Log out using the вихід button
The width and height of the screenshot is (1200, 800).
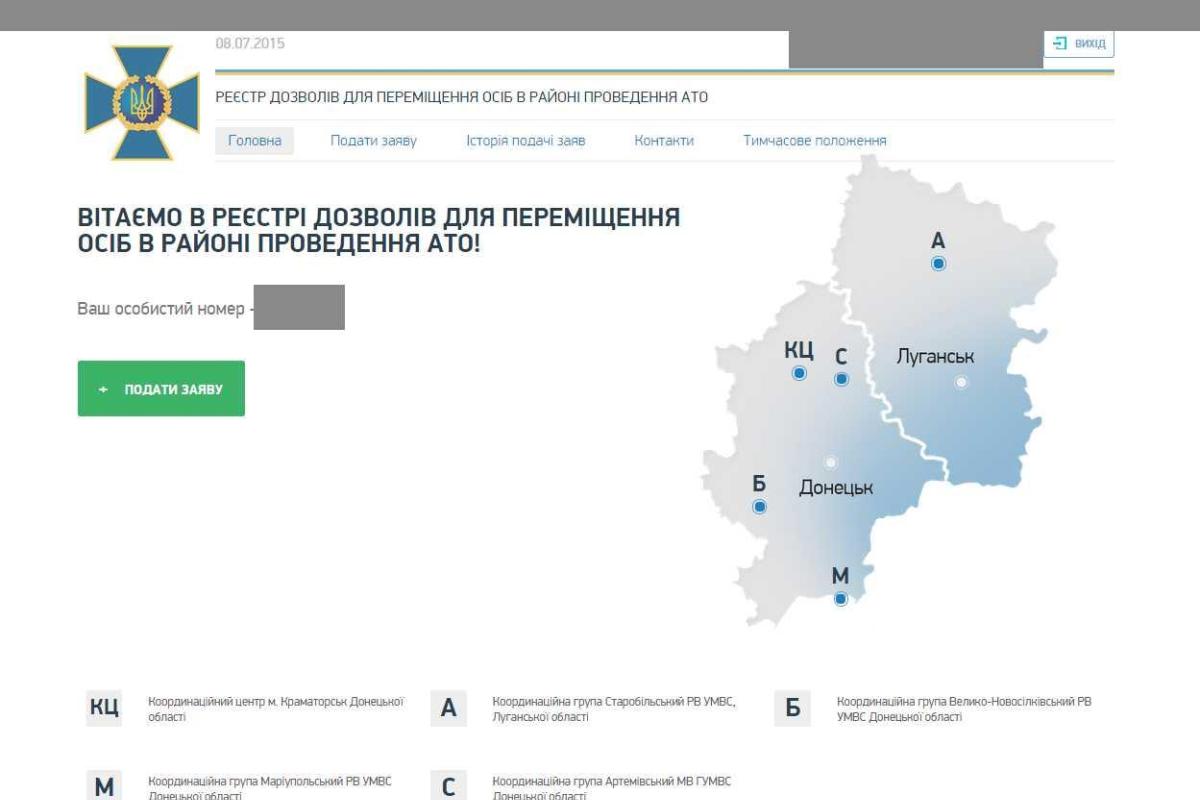pyautogui.click(x=1079, y=44)
